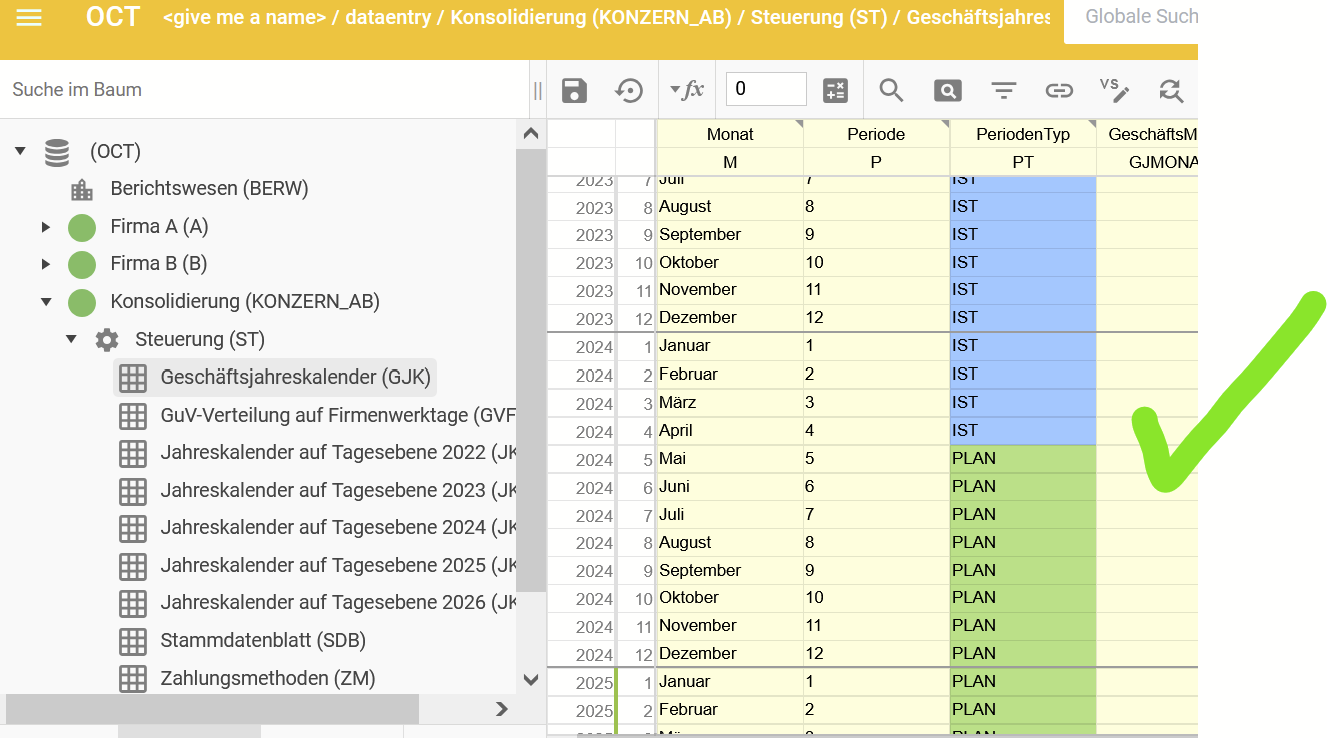Open the fx formula dropdown
Screen dimensions: 1327x738
[687, 90]
